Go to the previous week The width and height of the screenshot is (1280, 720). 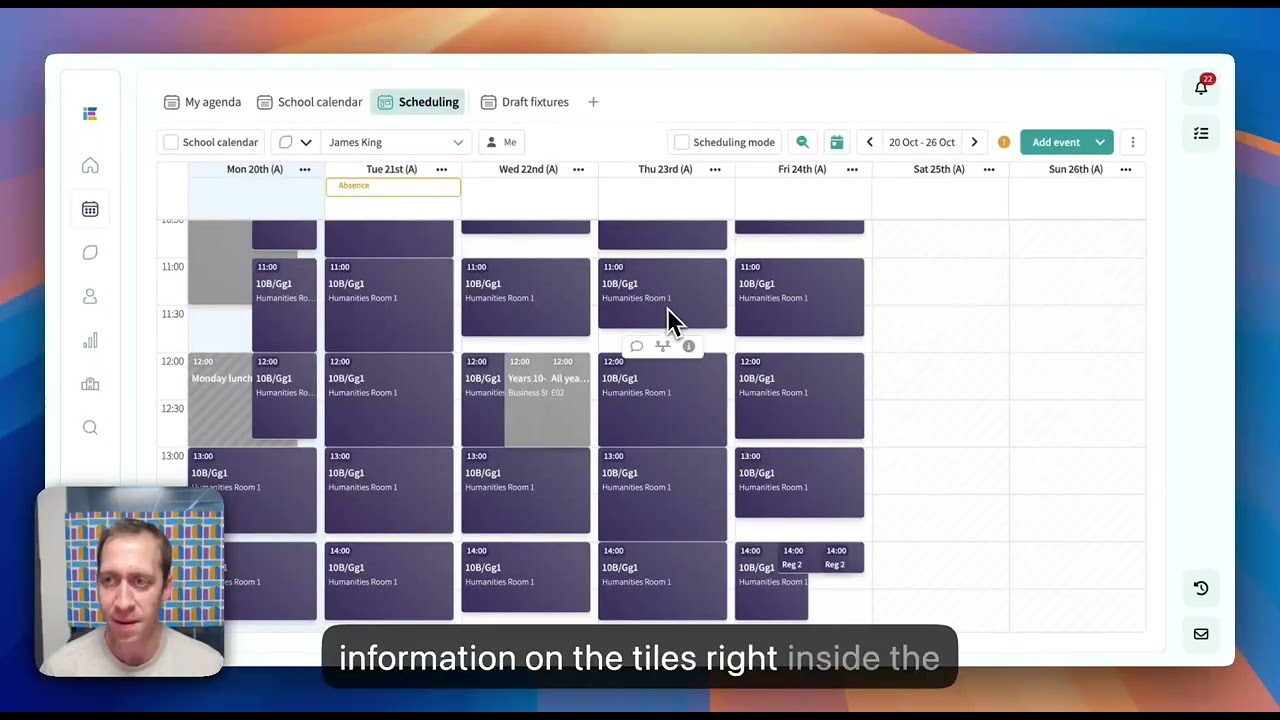(x=869, y=142)
